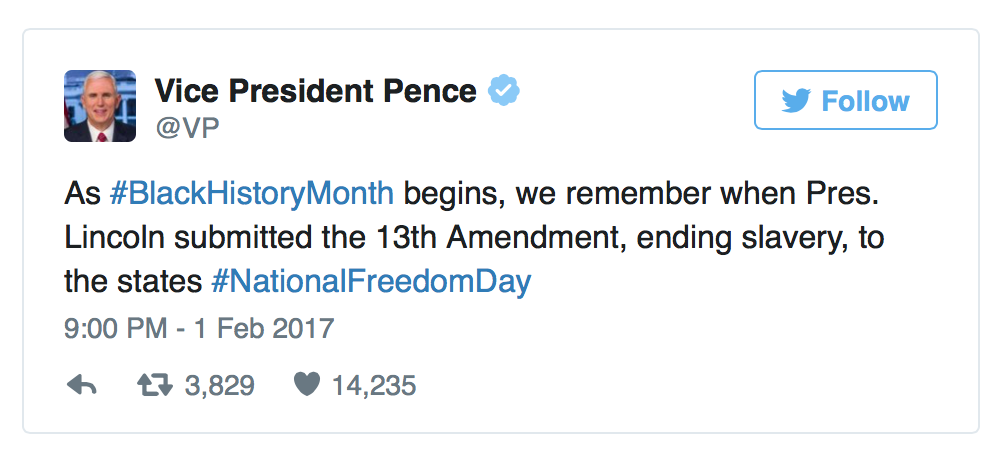Open the #BlackHistoryMonth hashtag

(x=250, y=192)
